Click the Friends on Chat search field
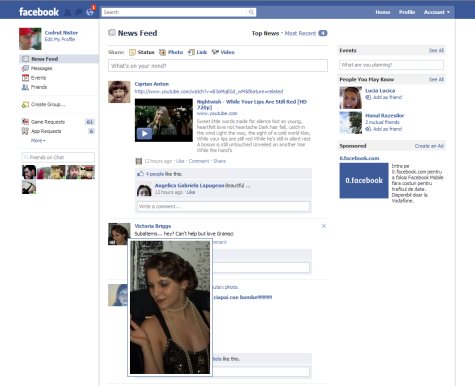 coord(58,157)
